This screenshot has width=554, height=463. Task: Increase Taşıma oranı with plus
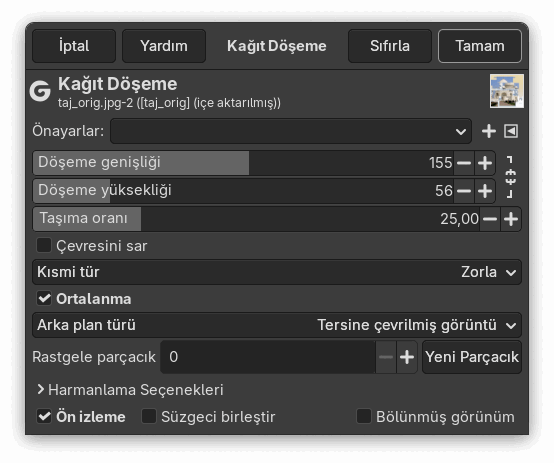click(x=511, y=219)
